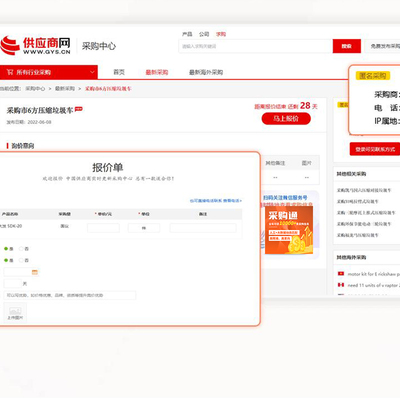Open the motor kit for E rickshaw listing
400x400 pixels.
373,274
